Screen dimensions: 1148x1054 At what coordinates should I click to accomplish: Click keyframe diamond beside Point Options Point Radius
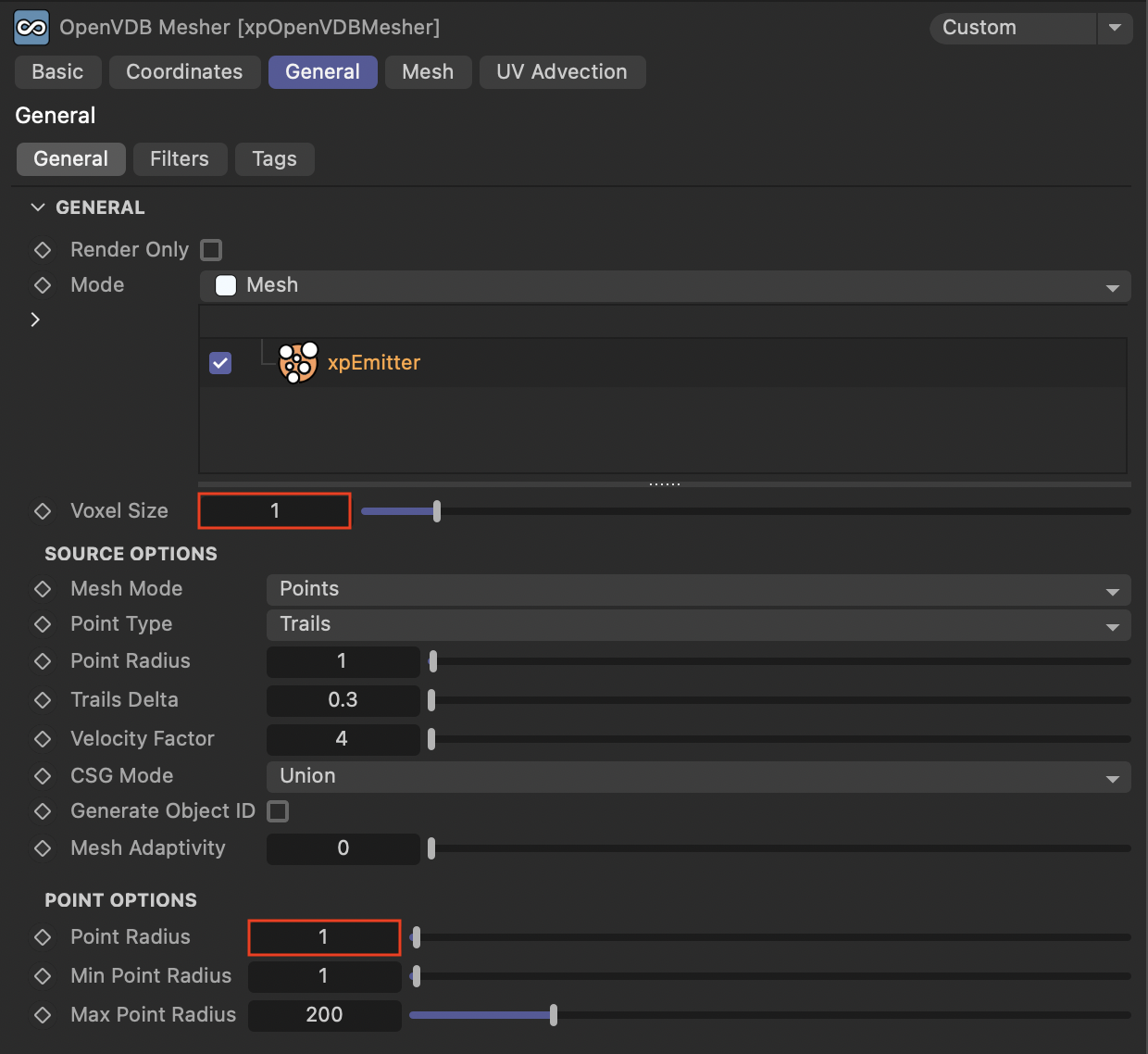coord(43,937)
